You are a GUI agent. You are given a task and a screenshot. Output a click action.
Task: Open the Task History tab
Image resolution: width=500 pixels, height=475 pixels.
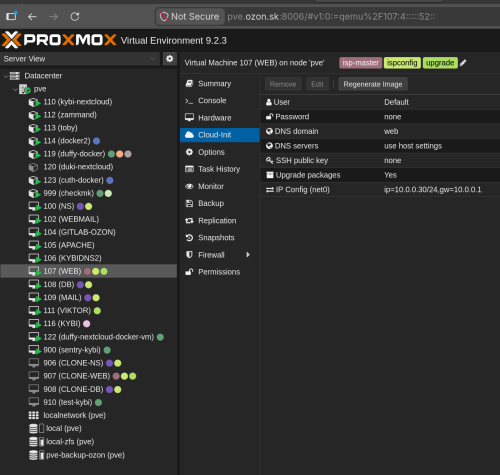[x=220, y=169]
